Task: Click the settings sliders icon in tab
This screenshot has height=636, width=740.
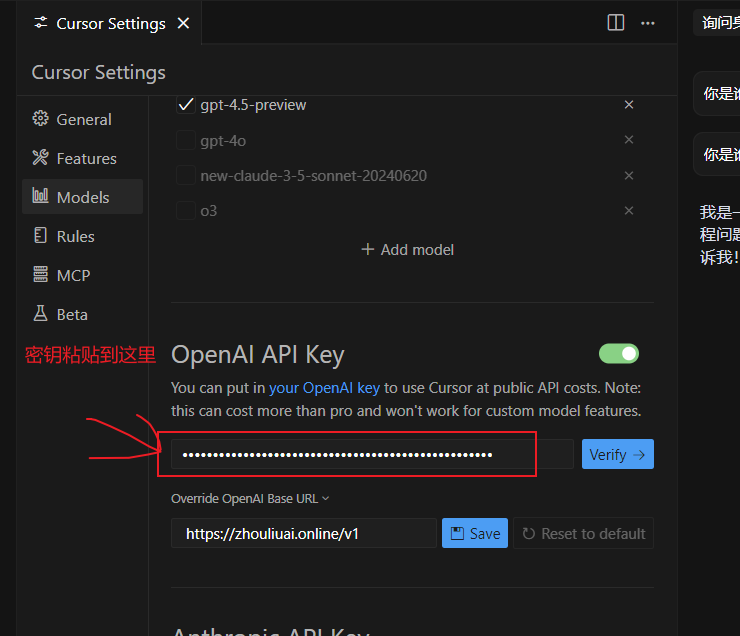Action: (41, 23)
